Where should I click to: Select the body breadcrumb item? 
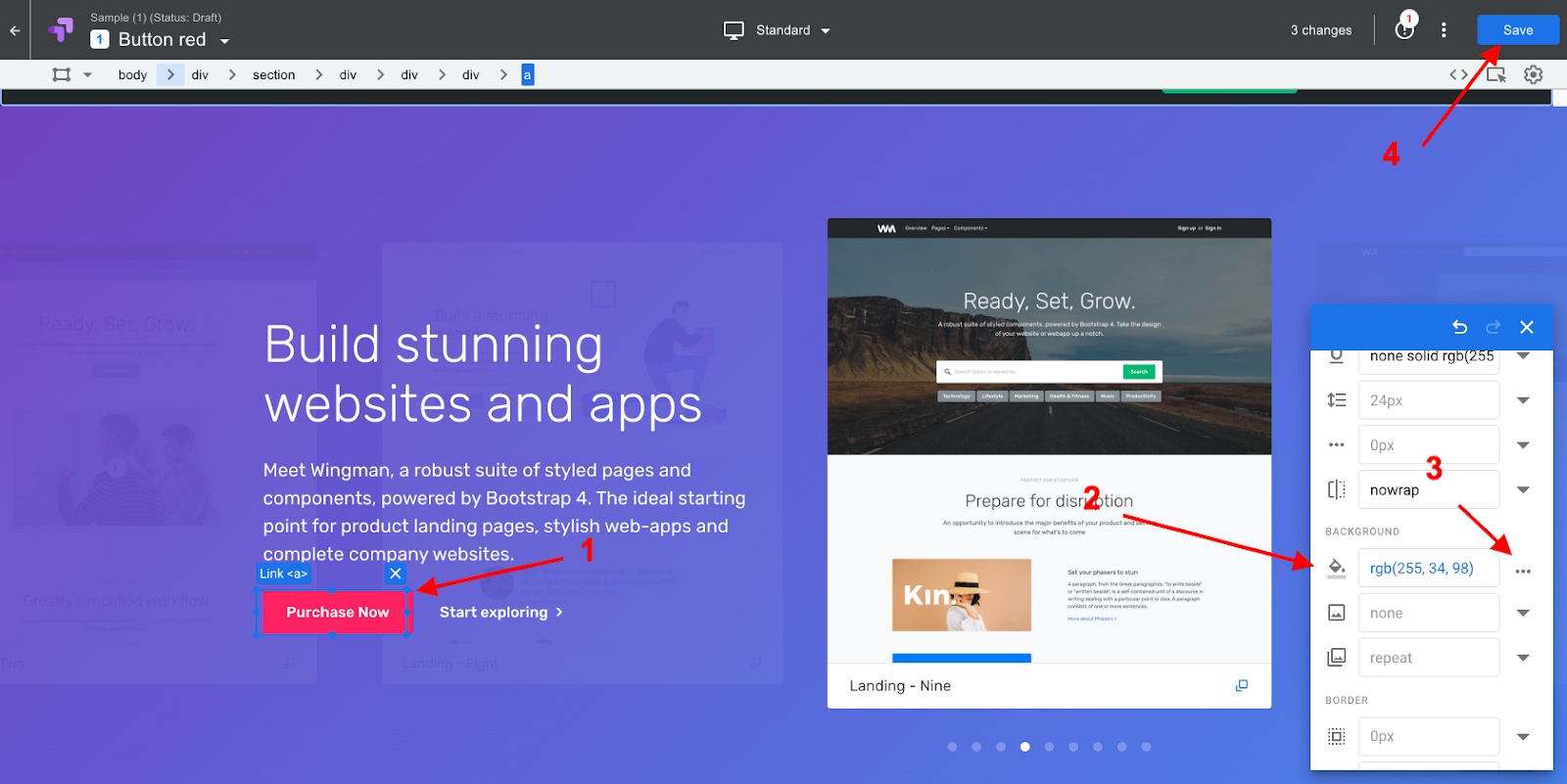click(x=132, y=75)
